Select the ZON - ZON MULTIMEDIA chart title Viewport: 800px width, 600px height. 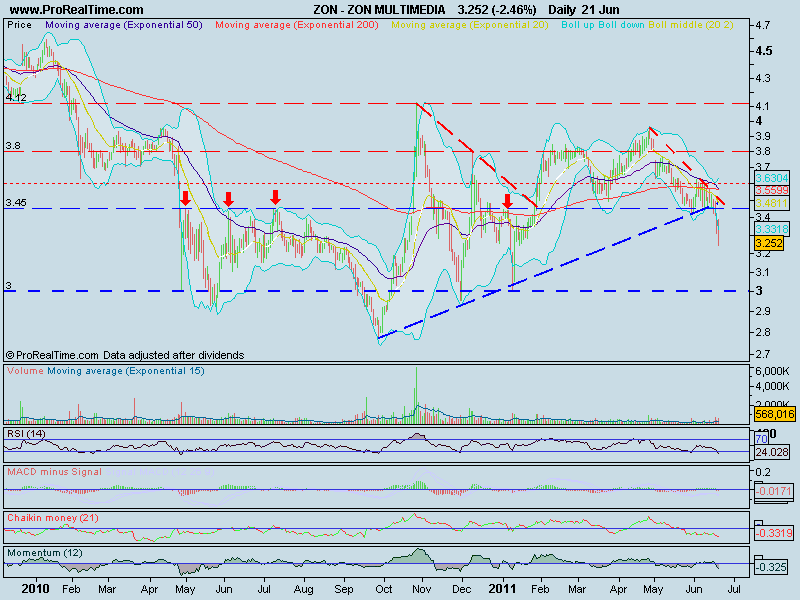(379, 10)
